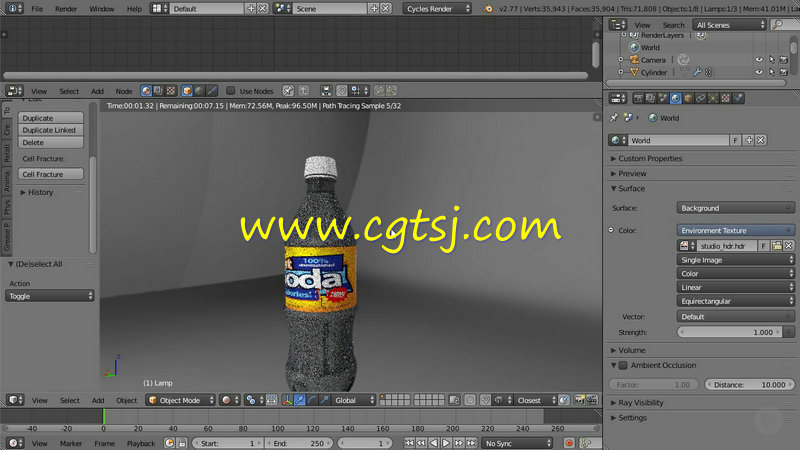Screen dimensions: 800x450
Task: Choose Object shader nodes (orange cube icon)
Action: point(187,91)
